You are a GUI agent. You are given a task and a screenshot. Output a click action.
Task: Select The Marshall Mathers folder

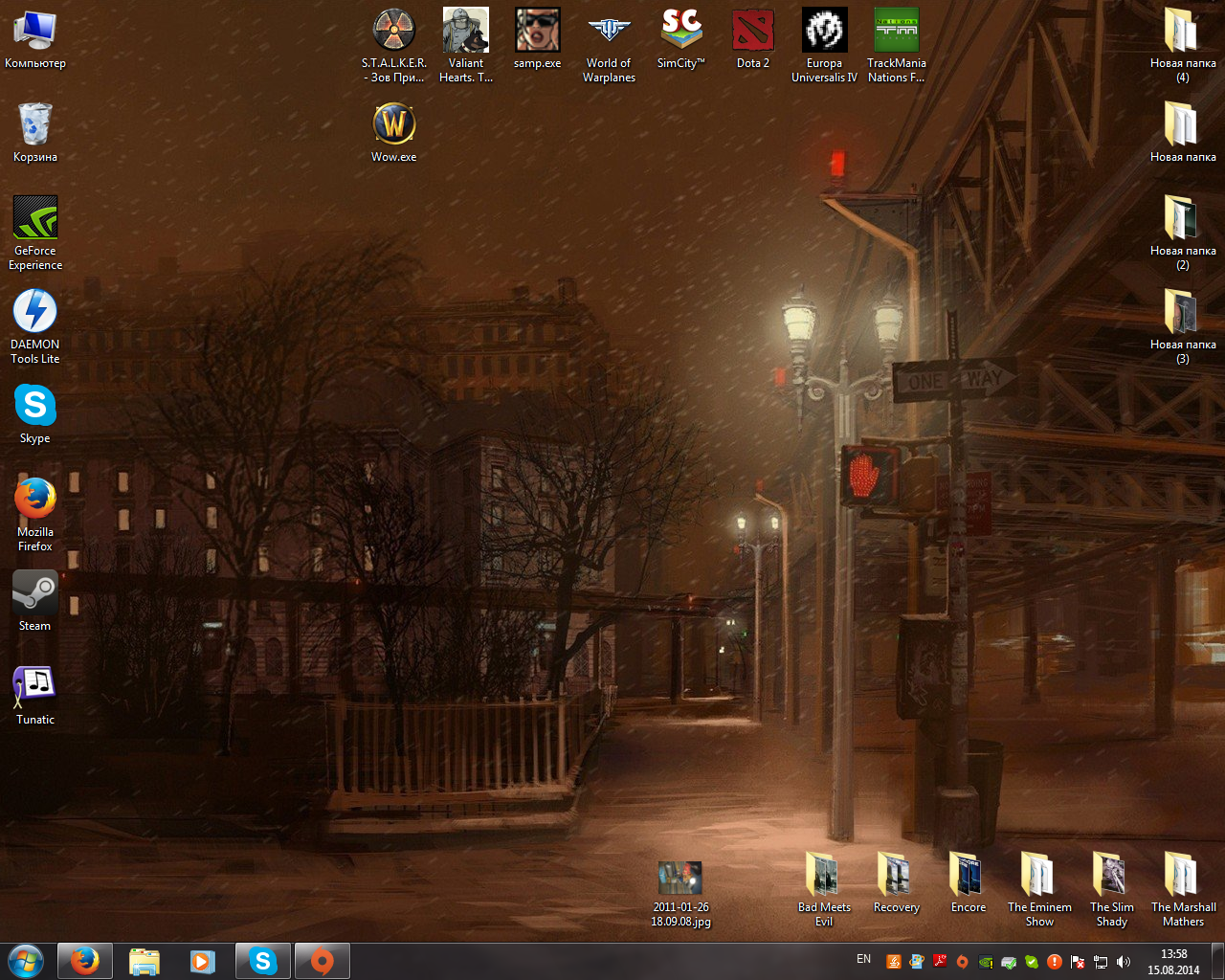1184,890
